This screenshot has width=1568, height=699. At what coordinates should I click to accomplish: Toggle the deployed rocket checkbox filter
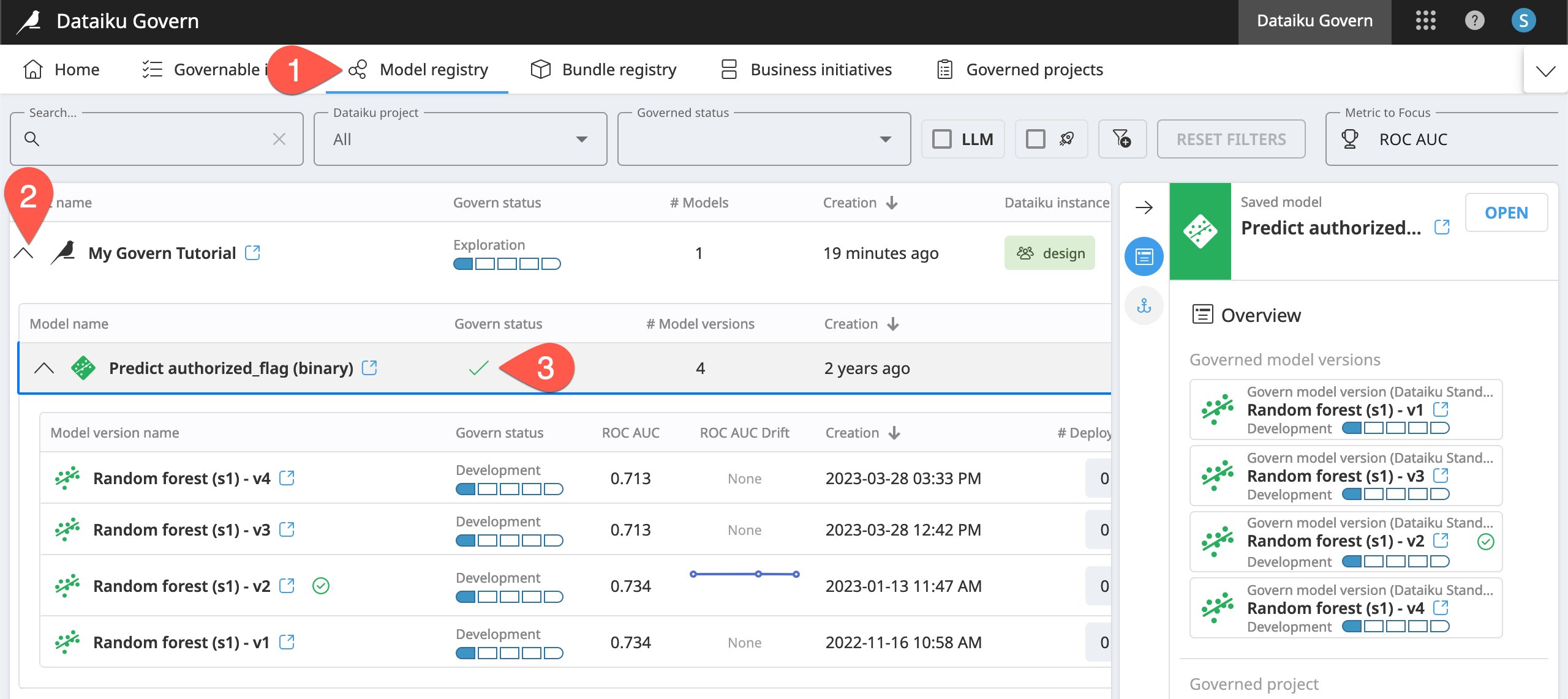(1036, 139)
